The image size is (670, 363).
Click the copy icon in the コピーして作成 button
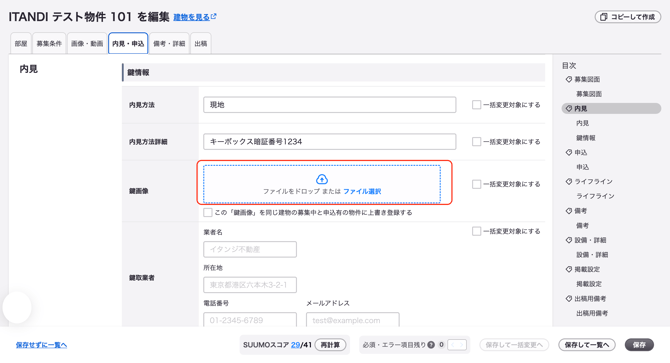tap(603, 17)
